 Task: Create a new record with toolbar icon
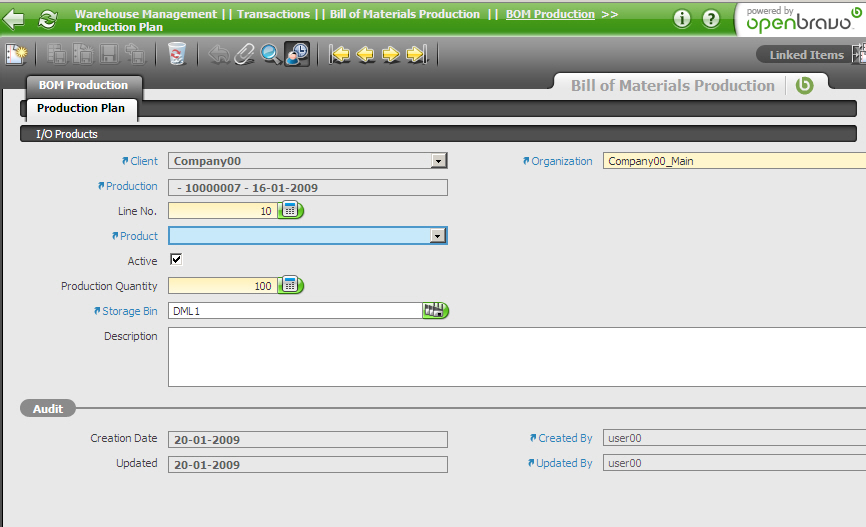pos(17,54)
